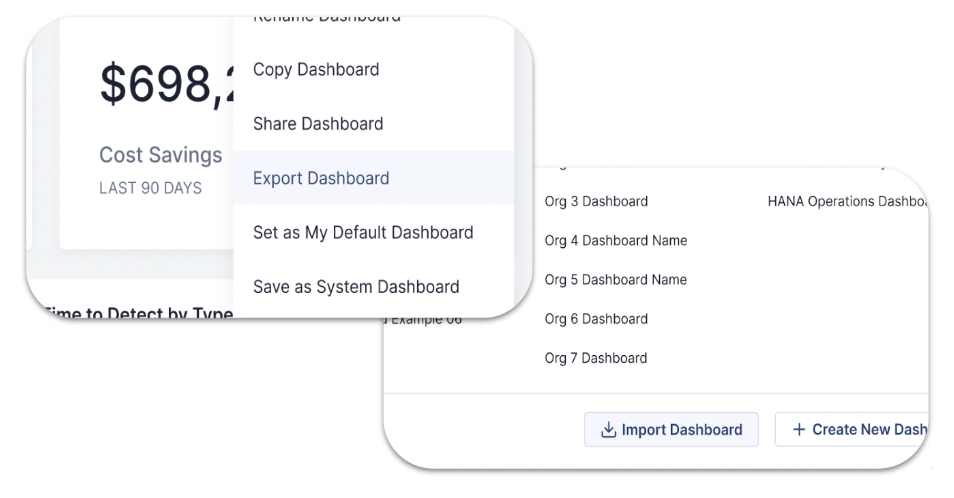Choose Share Dashboard menu entry

pyautogui.click(x=374, y=123)
